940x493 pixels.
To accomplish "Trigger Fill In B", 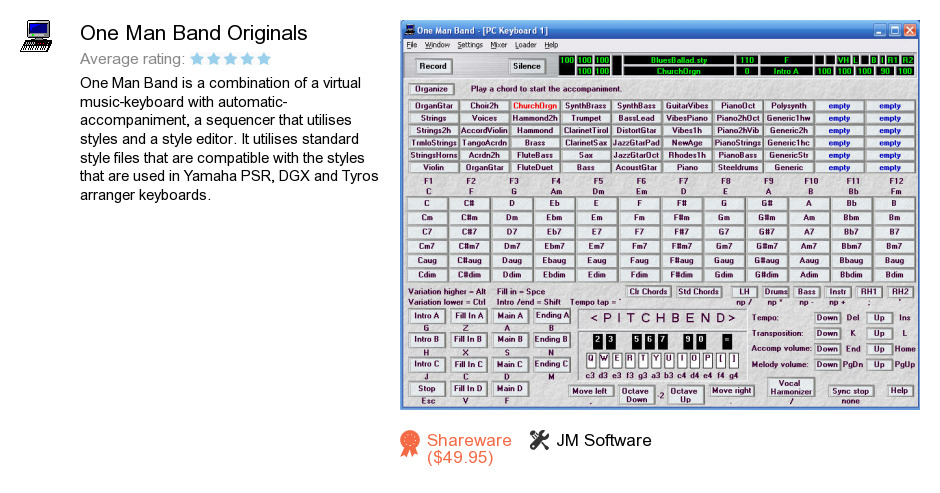I will pos(468,339).
